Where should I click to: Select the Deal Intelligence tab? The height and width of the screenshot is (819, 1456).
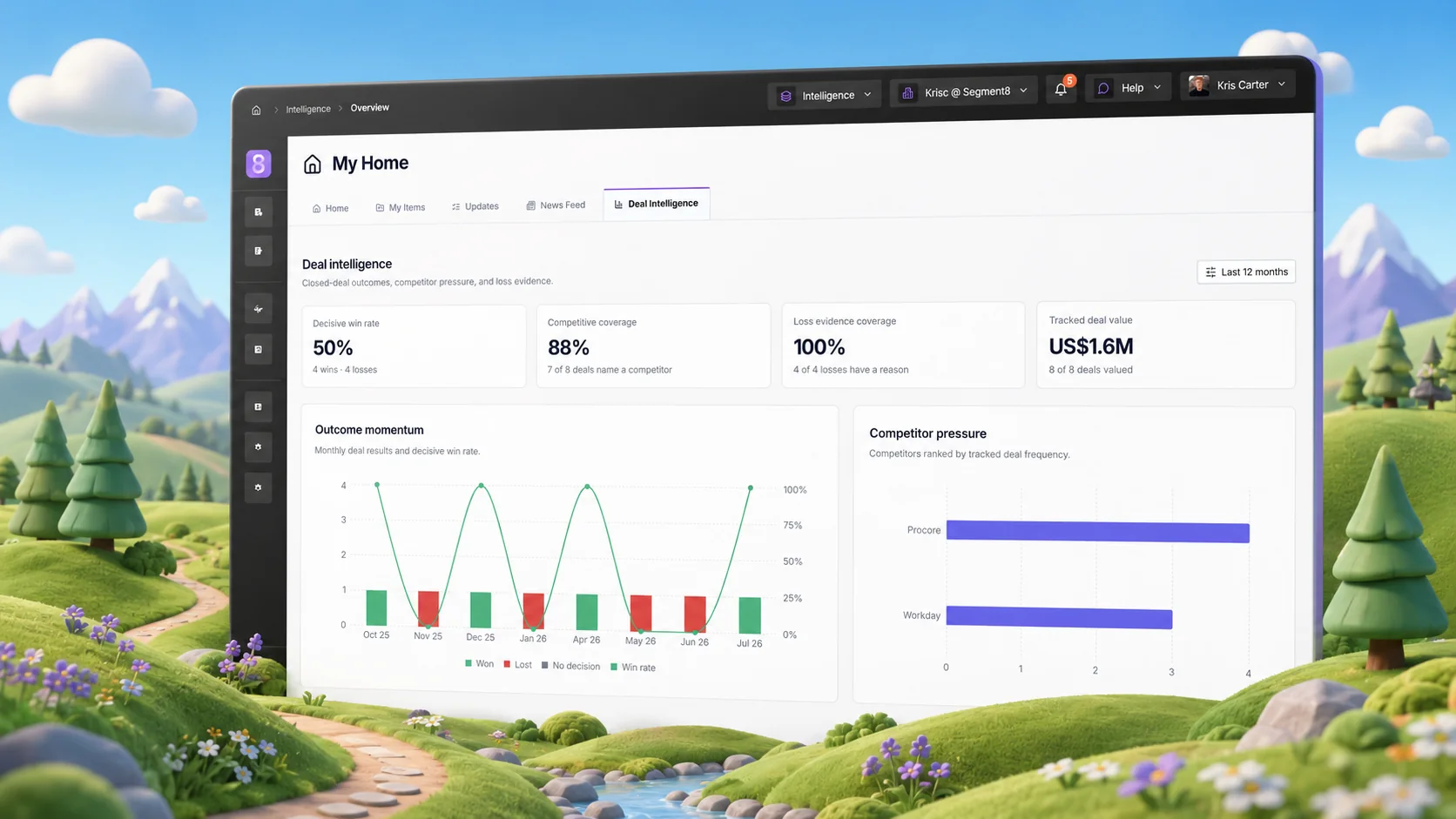pyautogui.click(x=657, y=204)
